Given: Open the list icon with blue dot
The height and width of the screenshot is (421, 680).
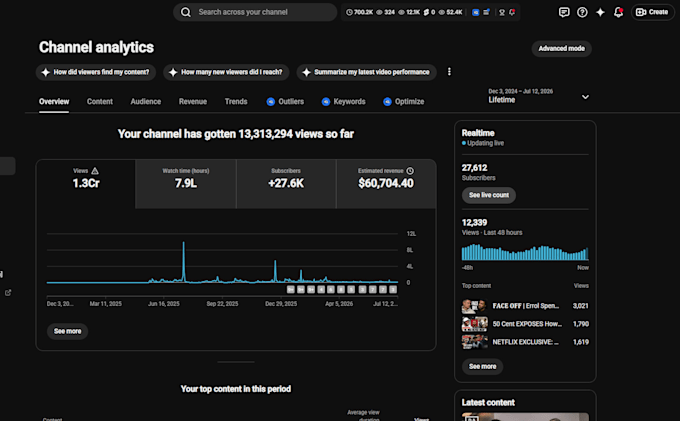Looking at the screenshot, I should pos(487,12).
